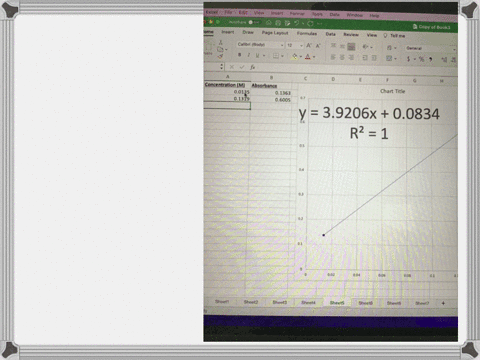480x360 pixels.
Task: Confirm entry with the checkmark icon
Action: [x=242, y=67]
